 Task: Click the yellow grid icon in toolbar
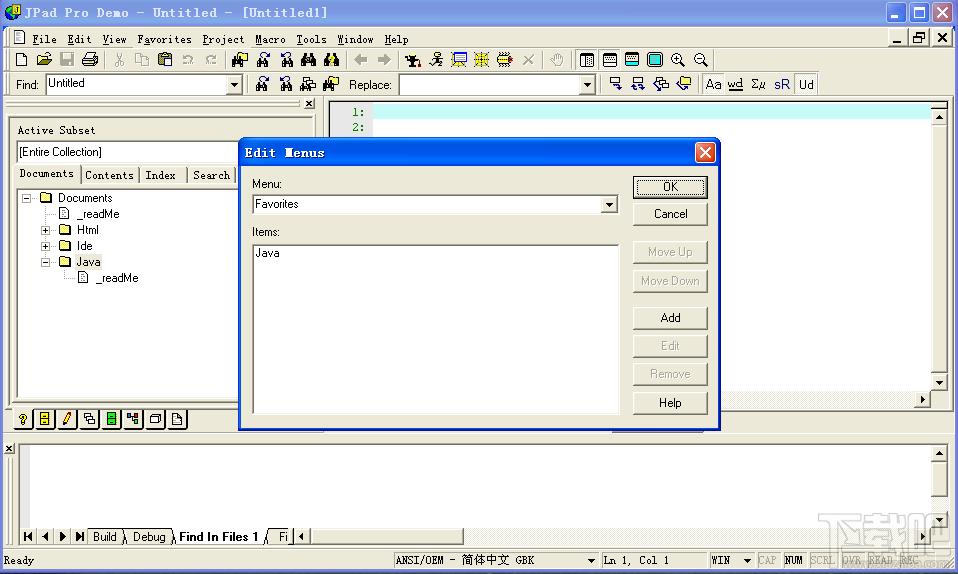[x=481, y=59]
